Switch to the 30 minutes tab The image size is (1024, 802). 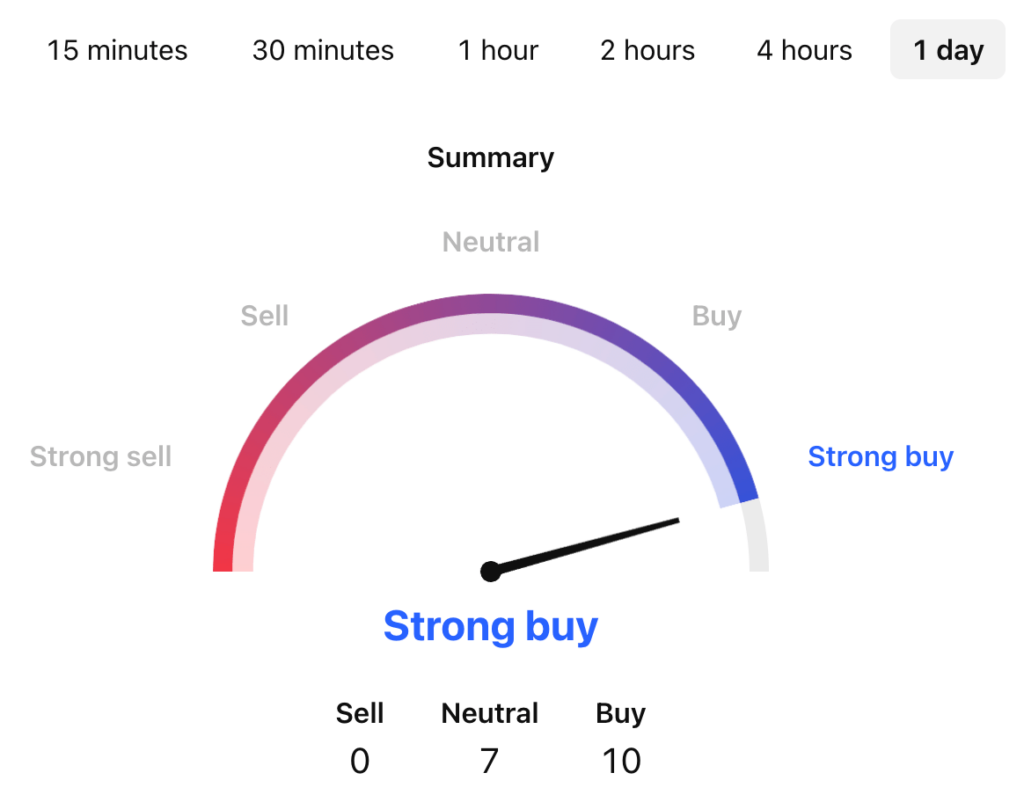(x=323, y=50)
